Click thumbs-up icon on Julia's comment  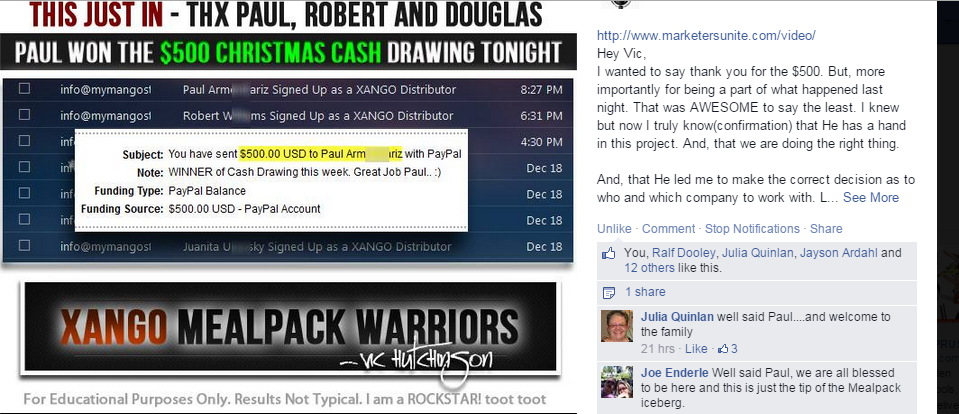pyautogui.click(x=723, y=349)
